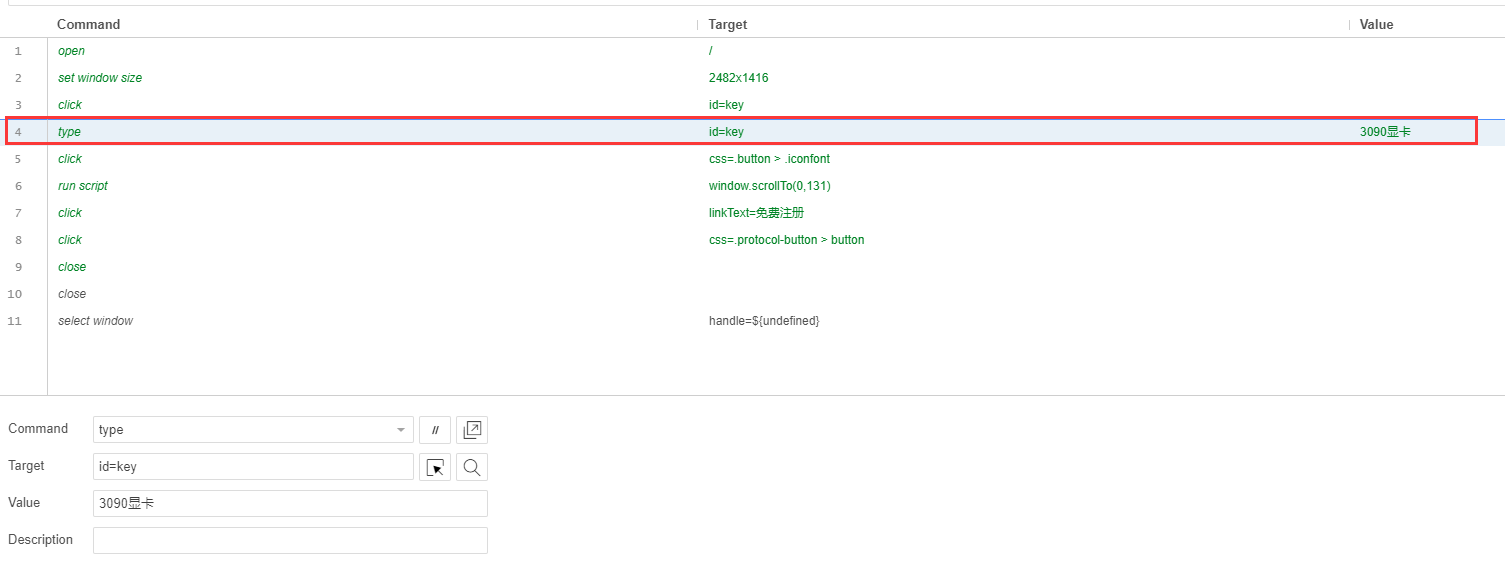Image resolution: width=1505 pixels, height=571 pixels.
Task: Click the Value column header
Action: pyautogui.click(x=1376, y=24)
